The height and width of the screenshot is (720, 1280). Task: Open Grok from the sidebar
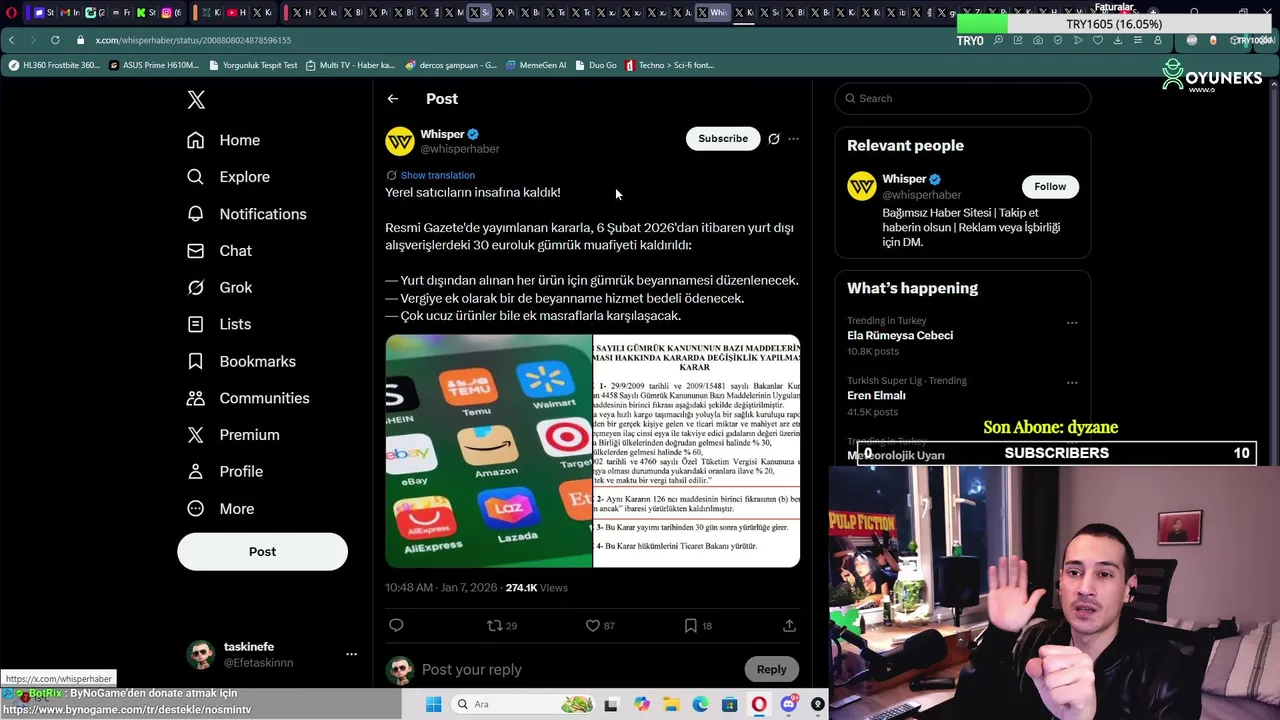coord(219,287)
